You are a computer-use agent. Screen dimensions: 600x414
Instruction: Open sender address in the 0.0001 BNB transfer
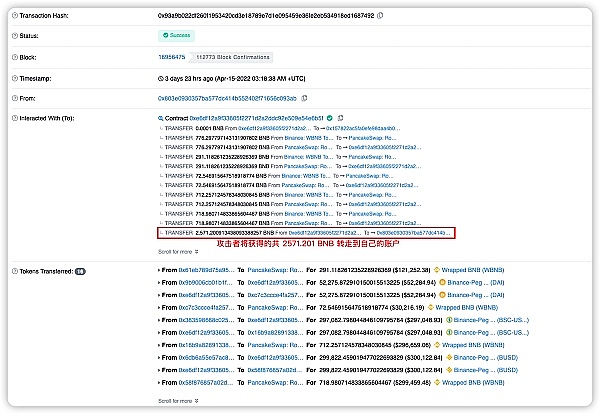(x=275, y=128)
